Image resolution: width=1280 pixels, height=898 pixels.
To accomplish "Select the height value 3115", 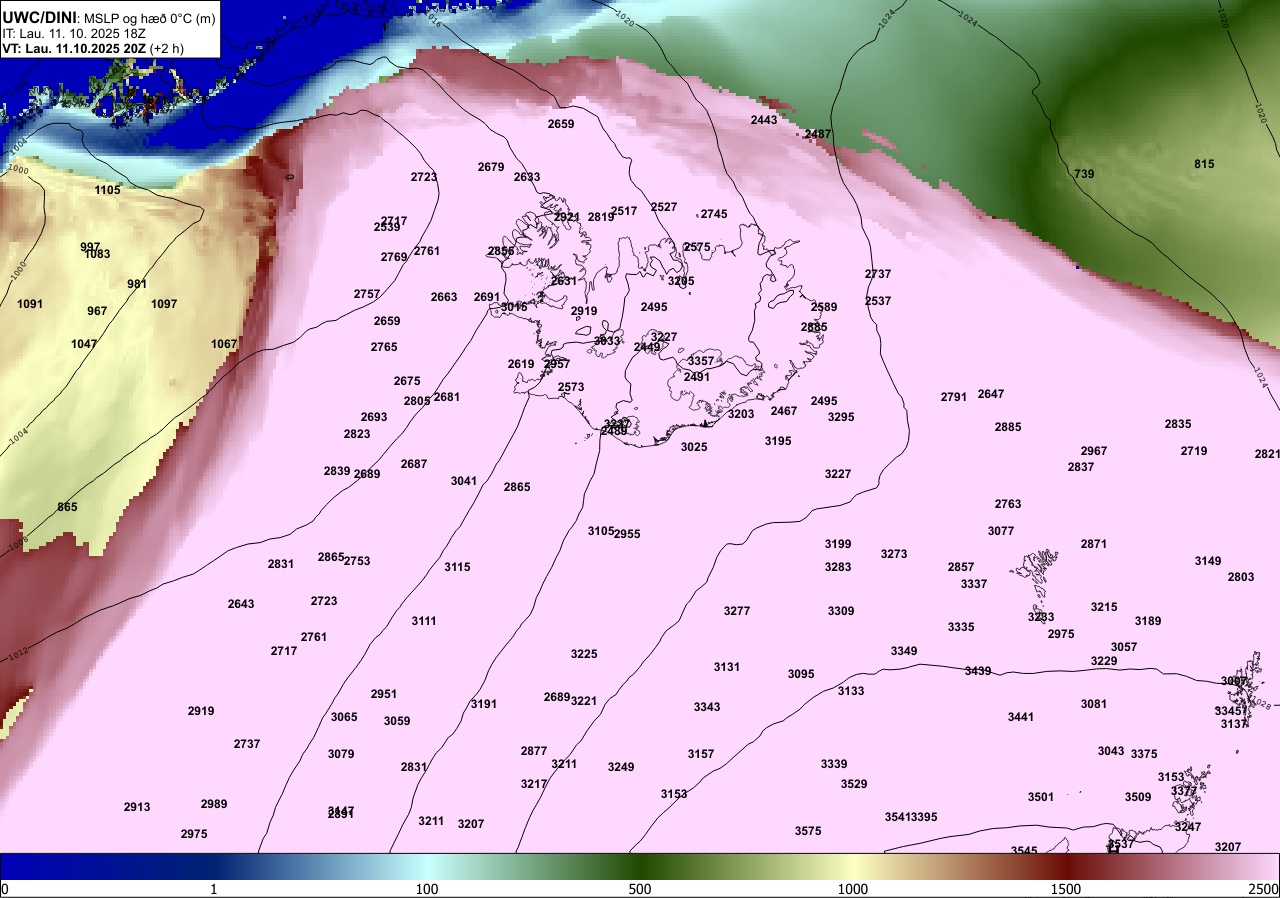I will pos(457,567).
